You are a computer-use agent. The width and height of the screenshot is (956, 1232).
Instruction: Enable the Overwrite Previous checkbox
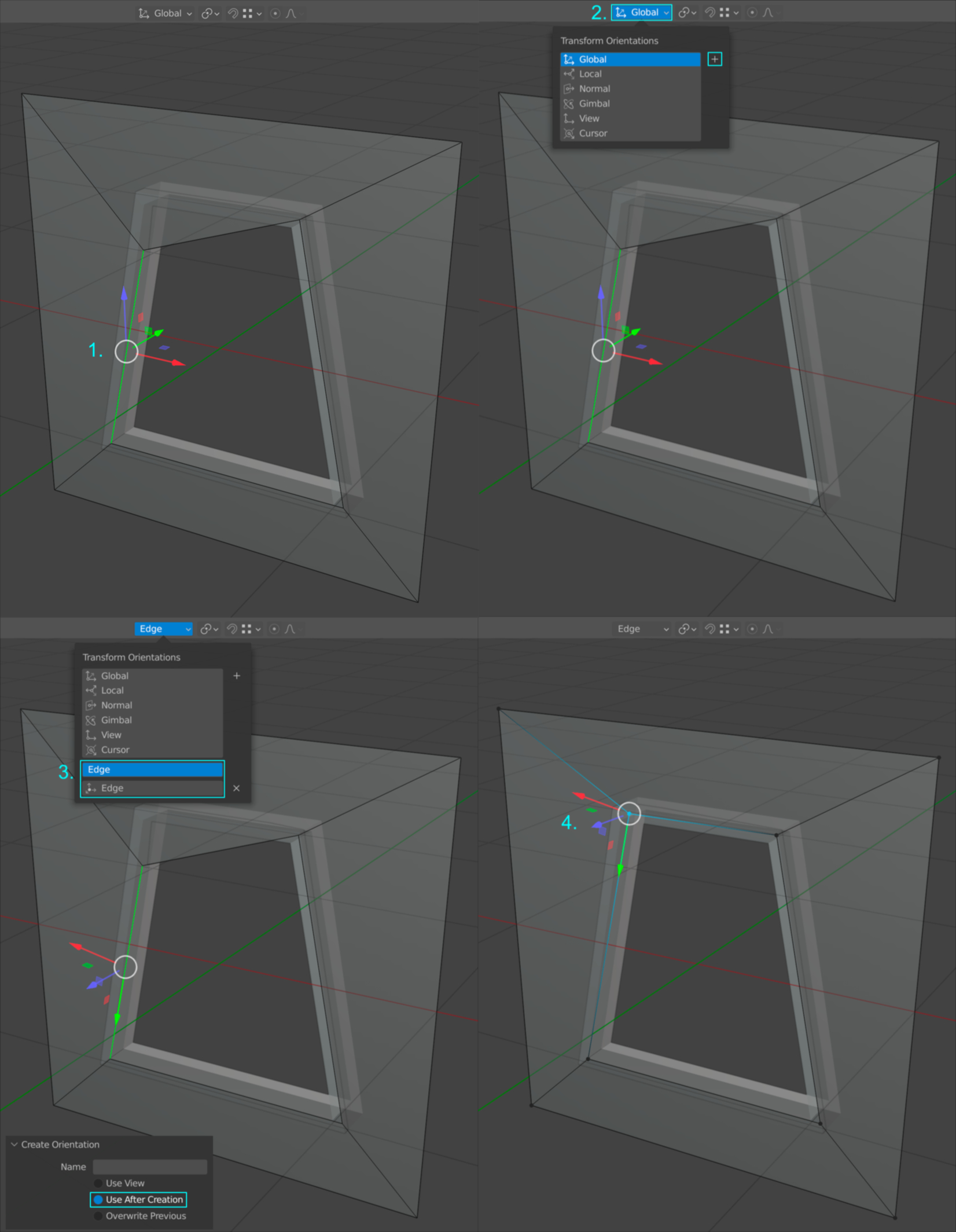point(98,1216)
